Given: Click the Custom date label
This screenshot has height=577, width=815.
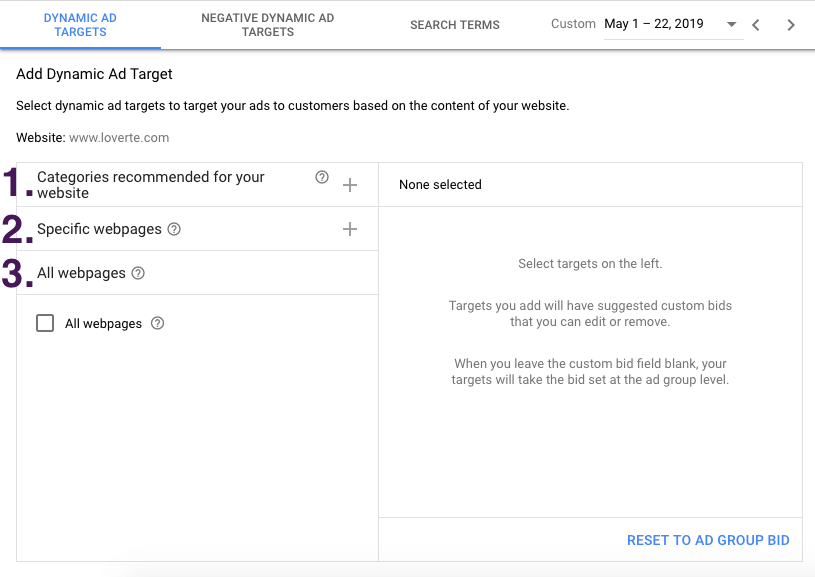Looking at the screenshot, I should (573, 24).
